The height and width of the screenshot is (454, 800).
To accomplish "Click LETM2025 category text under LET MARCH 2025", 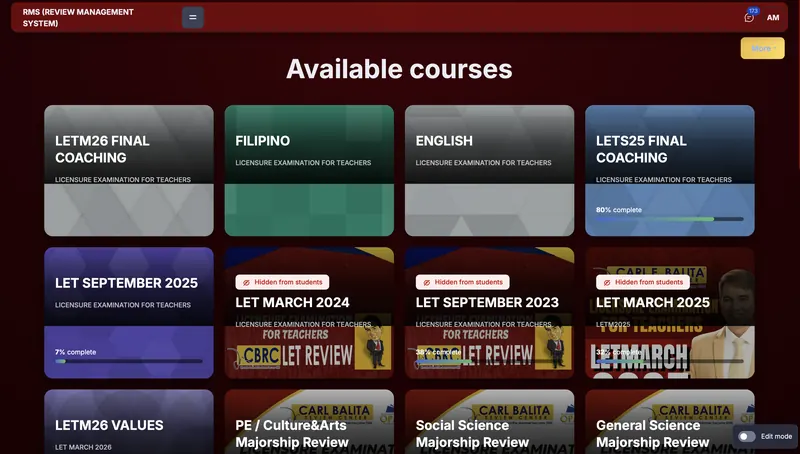I will pyautogui.click(x=613, y=324).
